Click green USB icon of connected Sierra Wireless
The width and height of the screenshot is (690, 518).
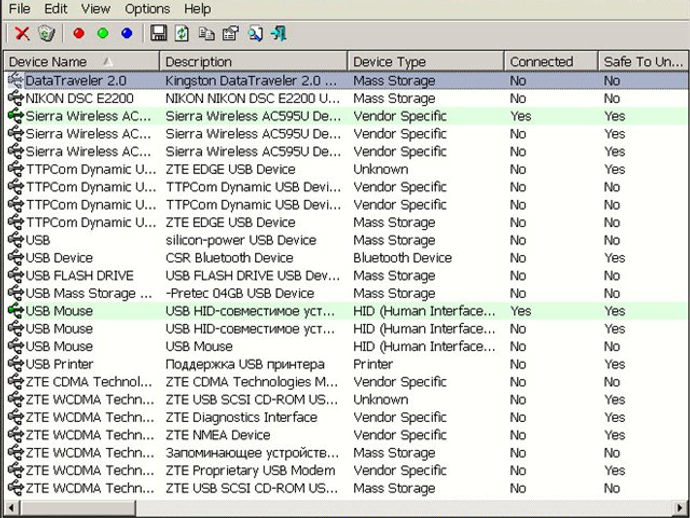coord(15,116)
